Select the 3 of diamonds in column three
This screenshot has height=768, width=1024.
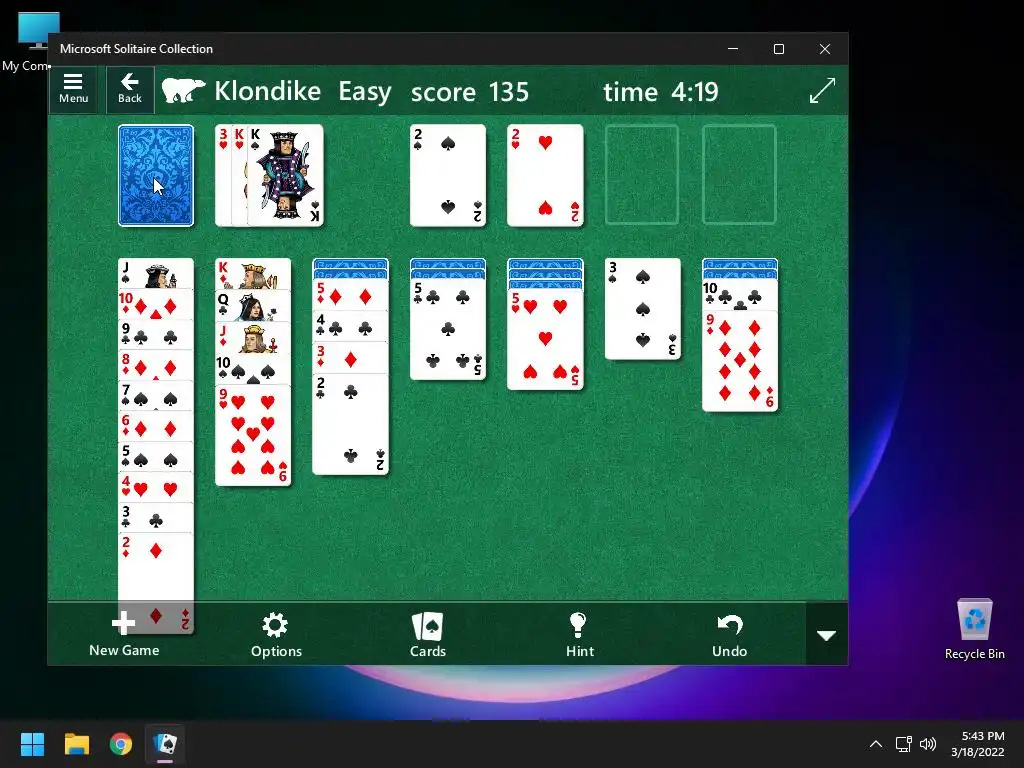[350, 358]
